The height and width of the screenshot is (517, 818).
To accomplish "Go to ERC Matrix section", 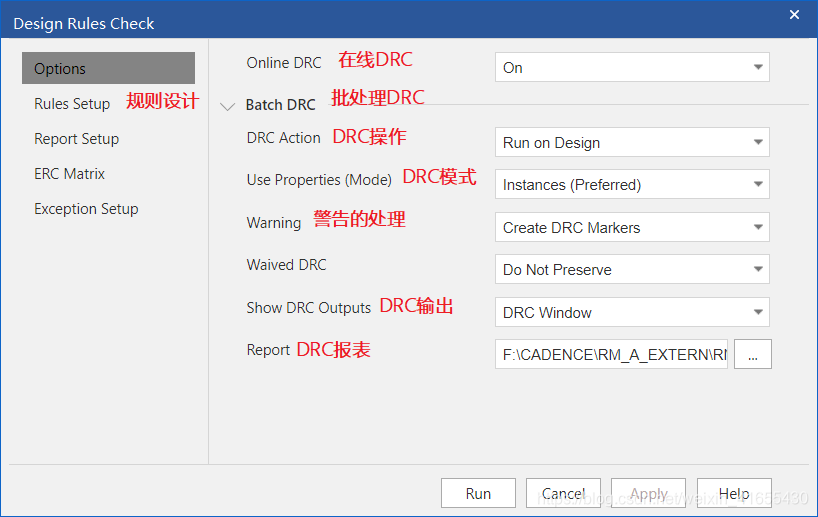I will pyautogui.click(x=69, y=174).
